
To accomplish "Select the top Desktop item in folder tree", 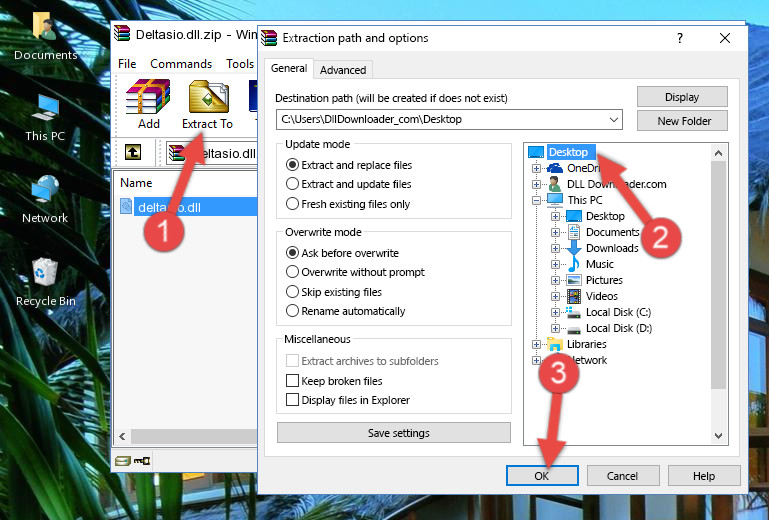I will 568,152.
